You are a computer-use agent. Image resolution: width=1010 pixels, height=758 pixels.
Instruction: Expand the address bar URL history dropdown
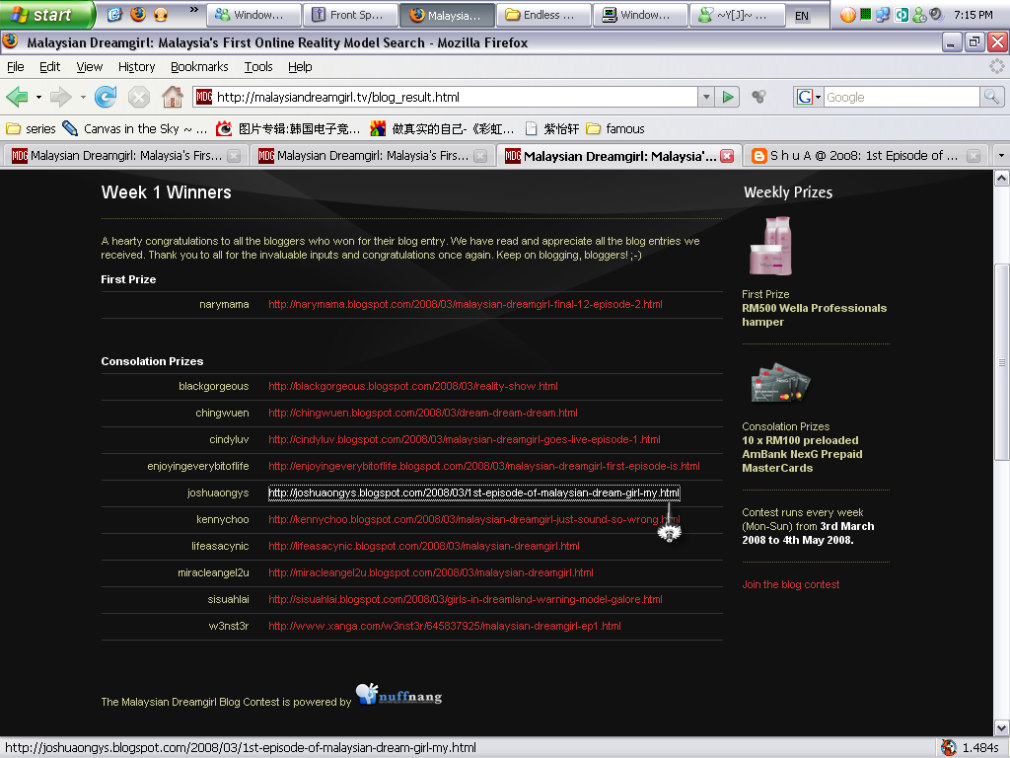[706, 97]
